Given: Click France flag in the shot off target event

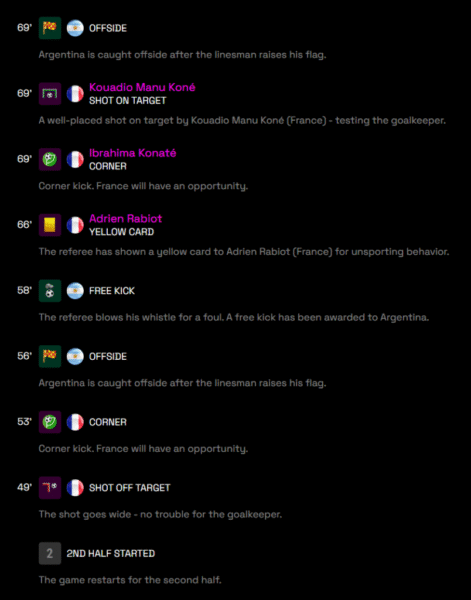Looking at the screenshot, I should (x=75, y=488).
